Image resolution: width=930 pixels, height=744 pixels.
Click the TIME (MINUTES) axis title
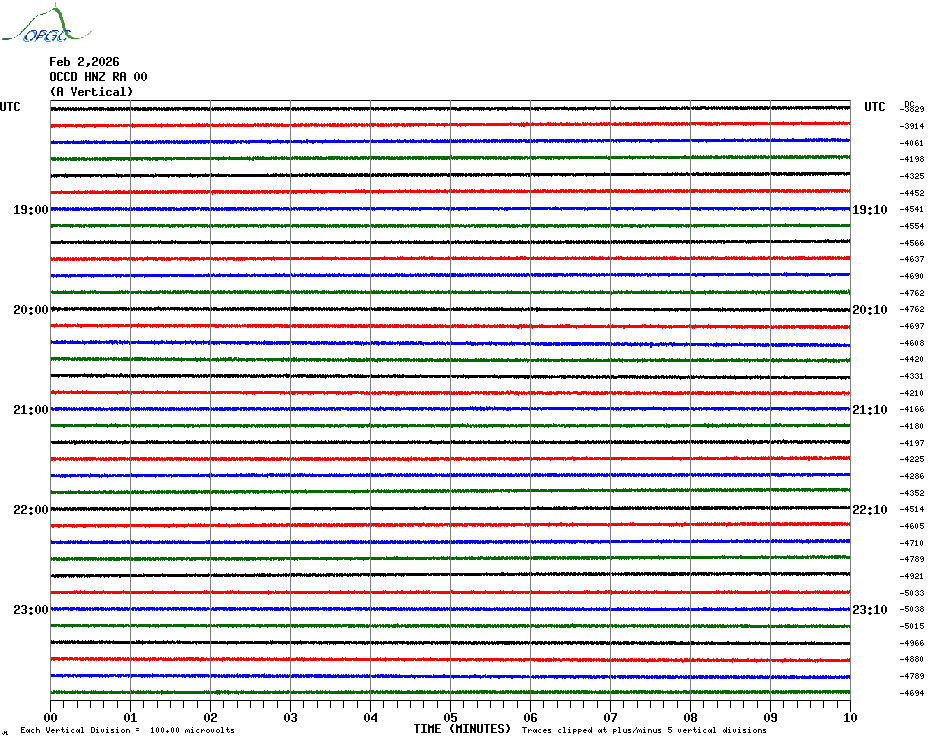pyautogui.click(x=462, y=729)
